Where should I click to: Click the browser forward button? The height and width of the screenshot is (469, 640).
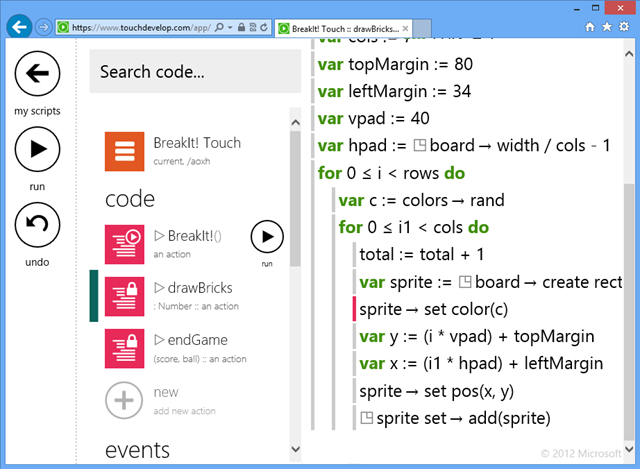pyautogui.click(x=43, y=27)
